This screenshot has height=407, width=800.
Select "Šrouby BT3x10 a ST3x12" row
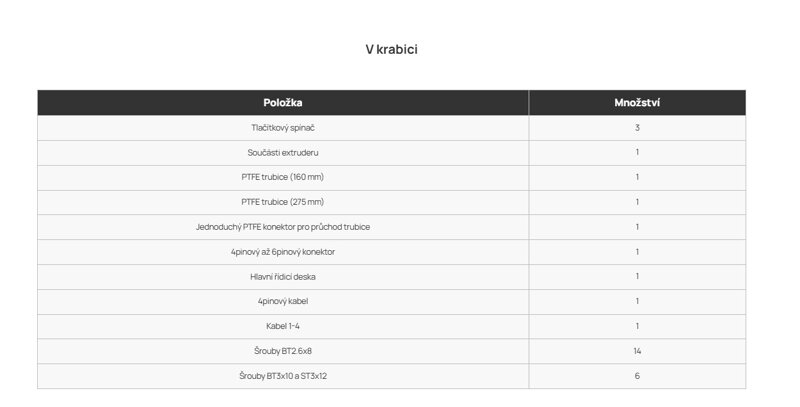coord(391,376)
